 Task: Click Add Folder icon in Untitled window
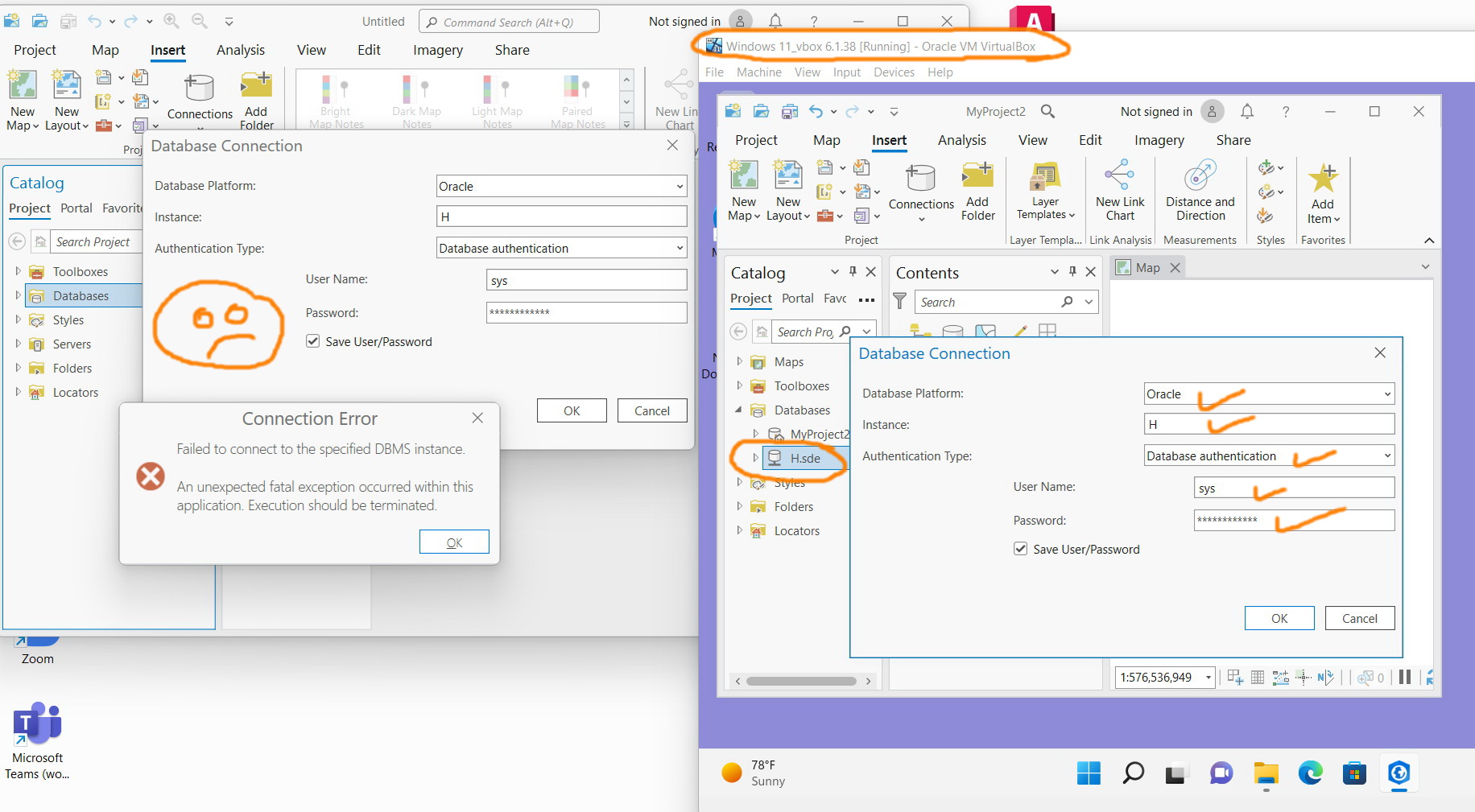coord(256,84)
